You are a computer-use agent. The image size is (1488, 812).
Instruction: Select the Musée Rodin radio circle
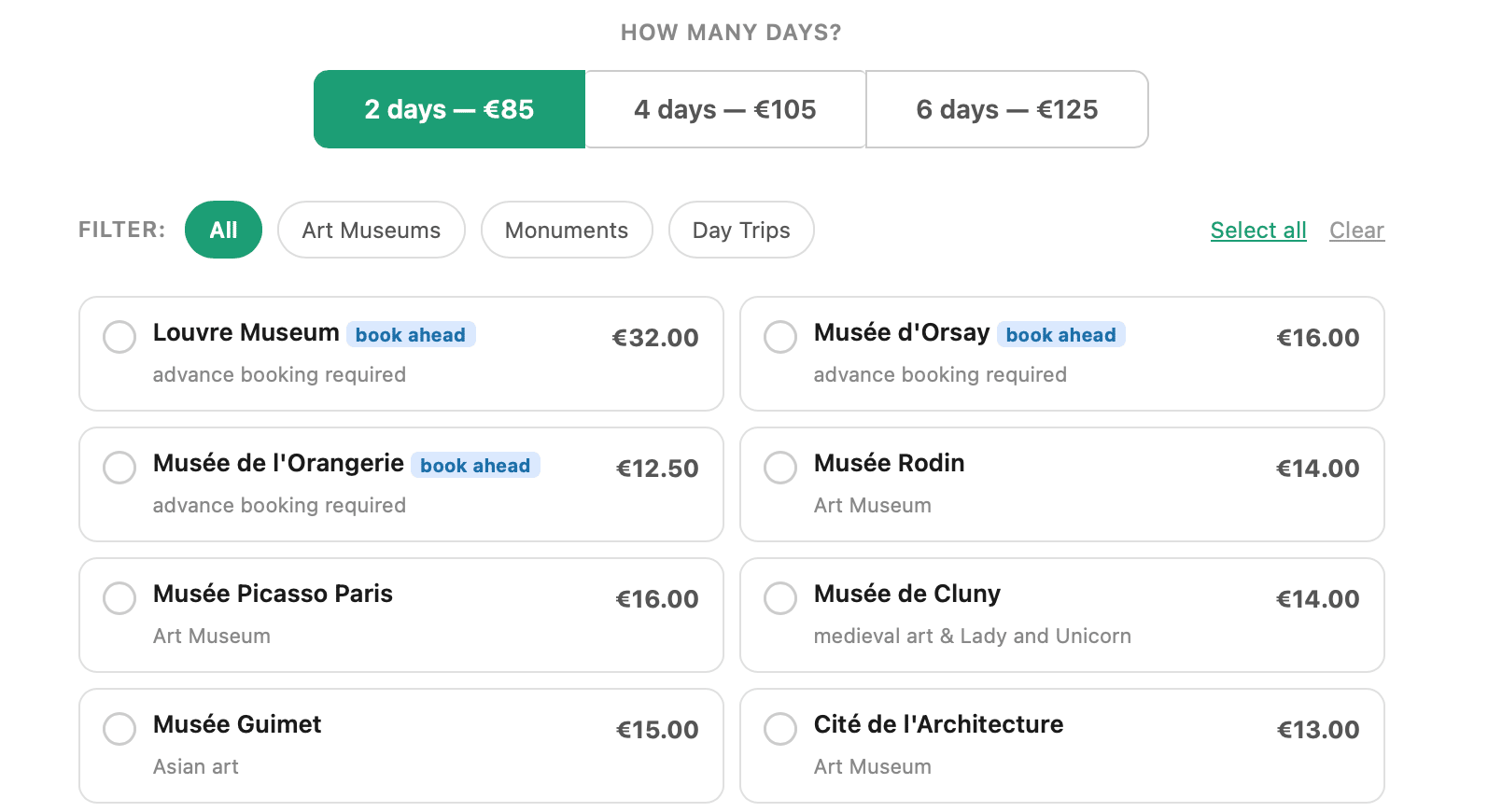[x=780, y=468]
